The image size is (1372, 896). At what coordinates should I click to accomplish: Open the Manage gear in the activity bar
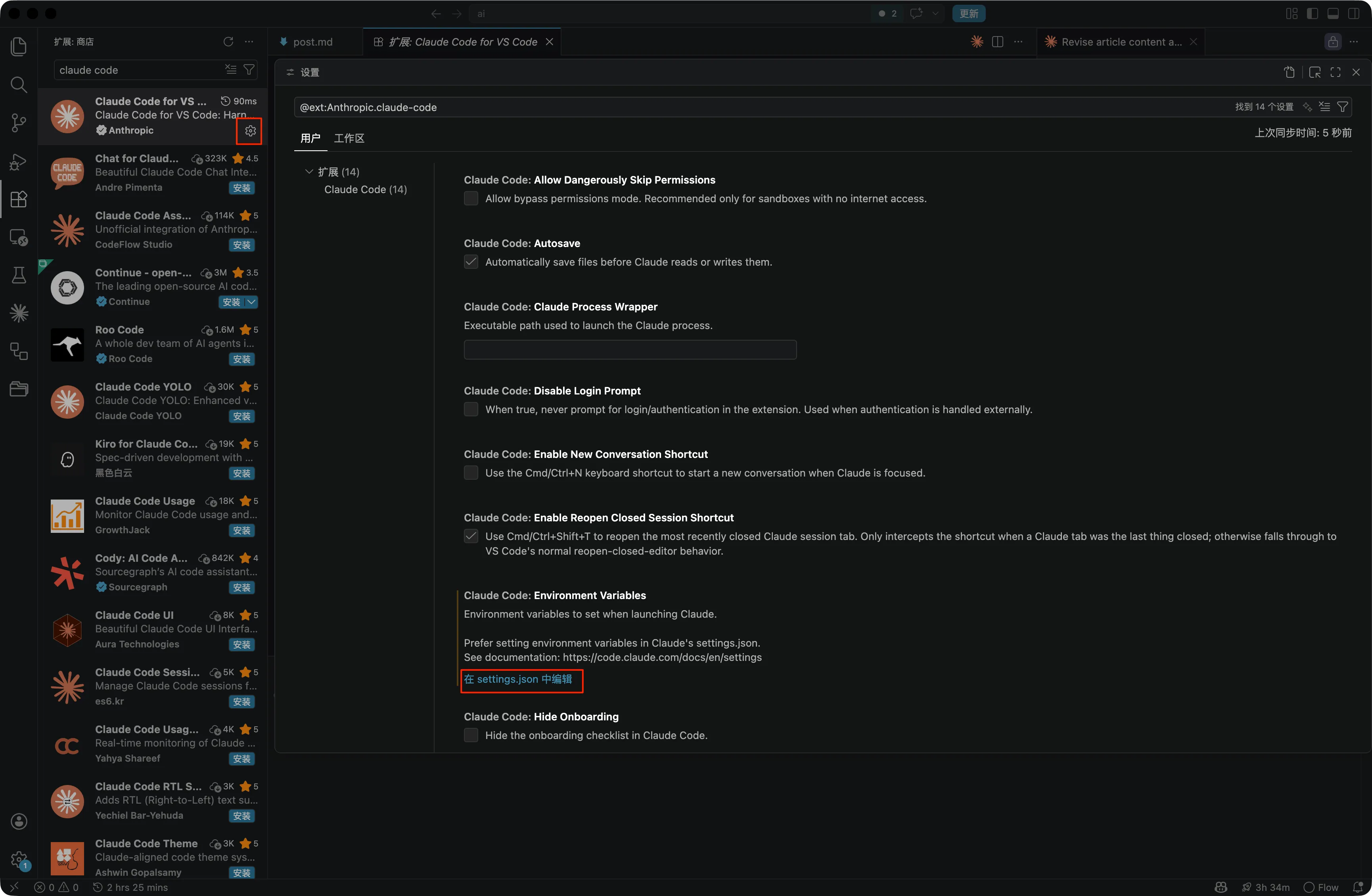click(19, 860)
